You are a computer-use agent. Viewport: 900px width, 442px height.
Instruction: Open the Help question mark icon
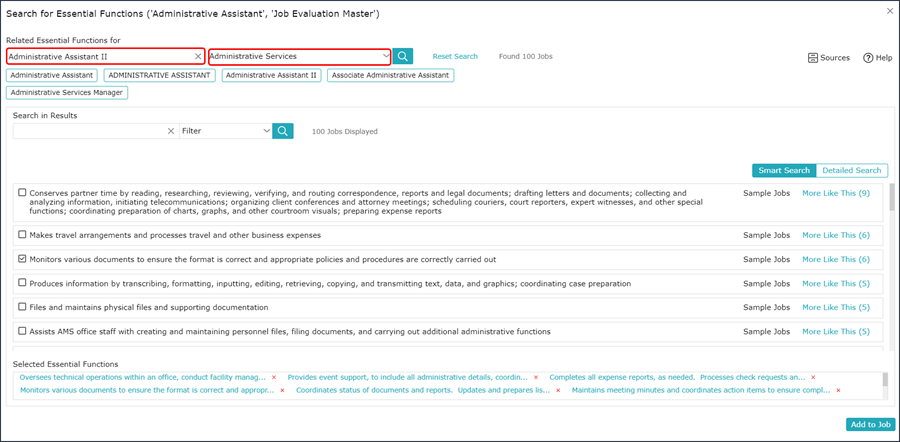tap(868, 57)
